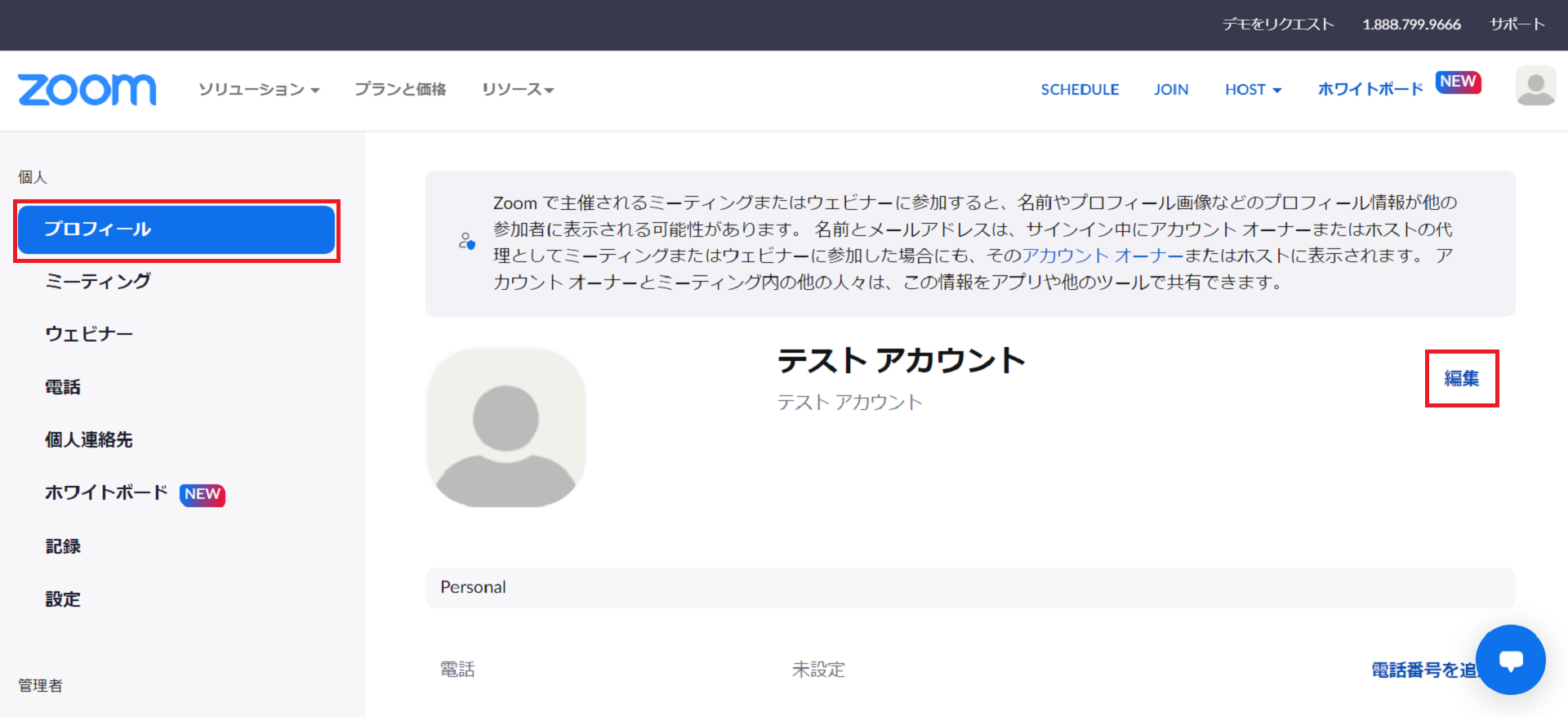Click SCHEDULE in the top navigation

pyautogui.click(x=1080, y=90)
